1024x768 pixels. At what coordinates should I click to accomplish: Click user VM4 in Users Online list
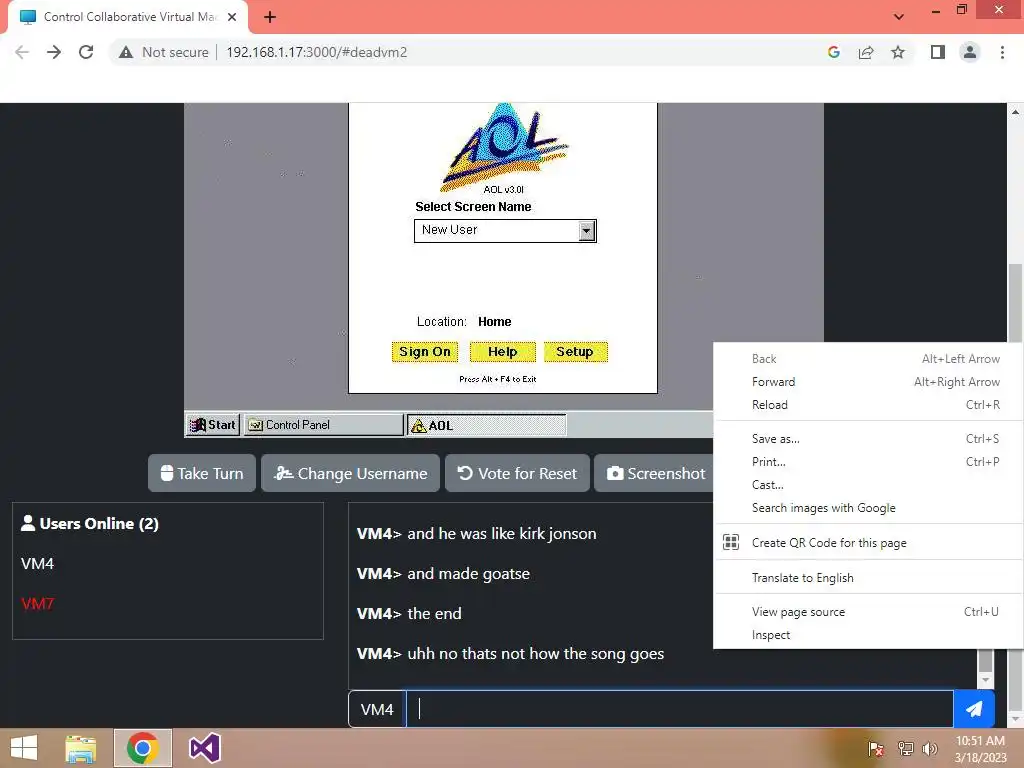(x=37, y=564)
